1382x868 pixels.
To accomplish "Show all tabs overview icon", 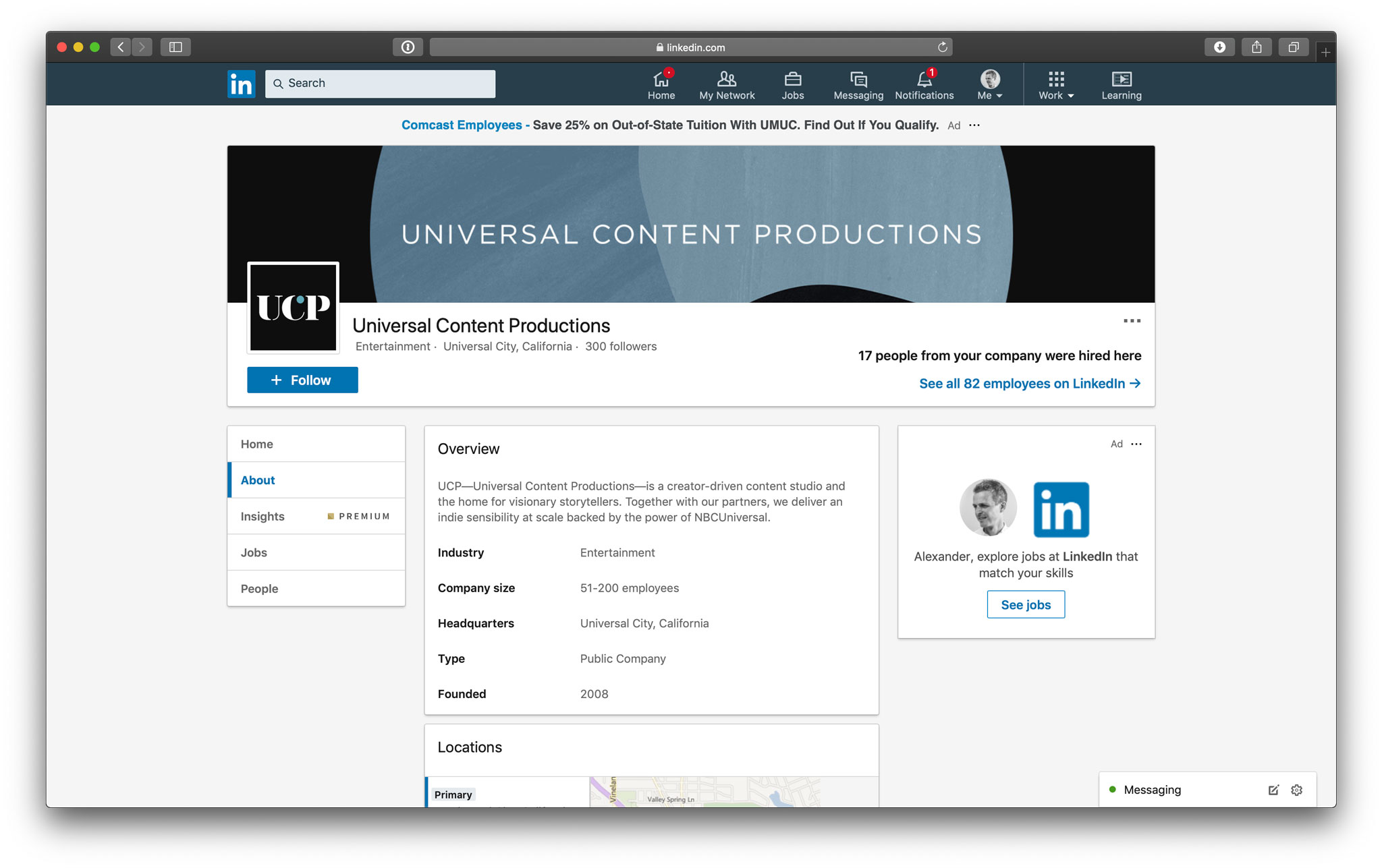I will click(1293, 47).
